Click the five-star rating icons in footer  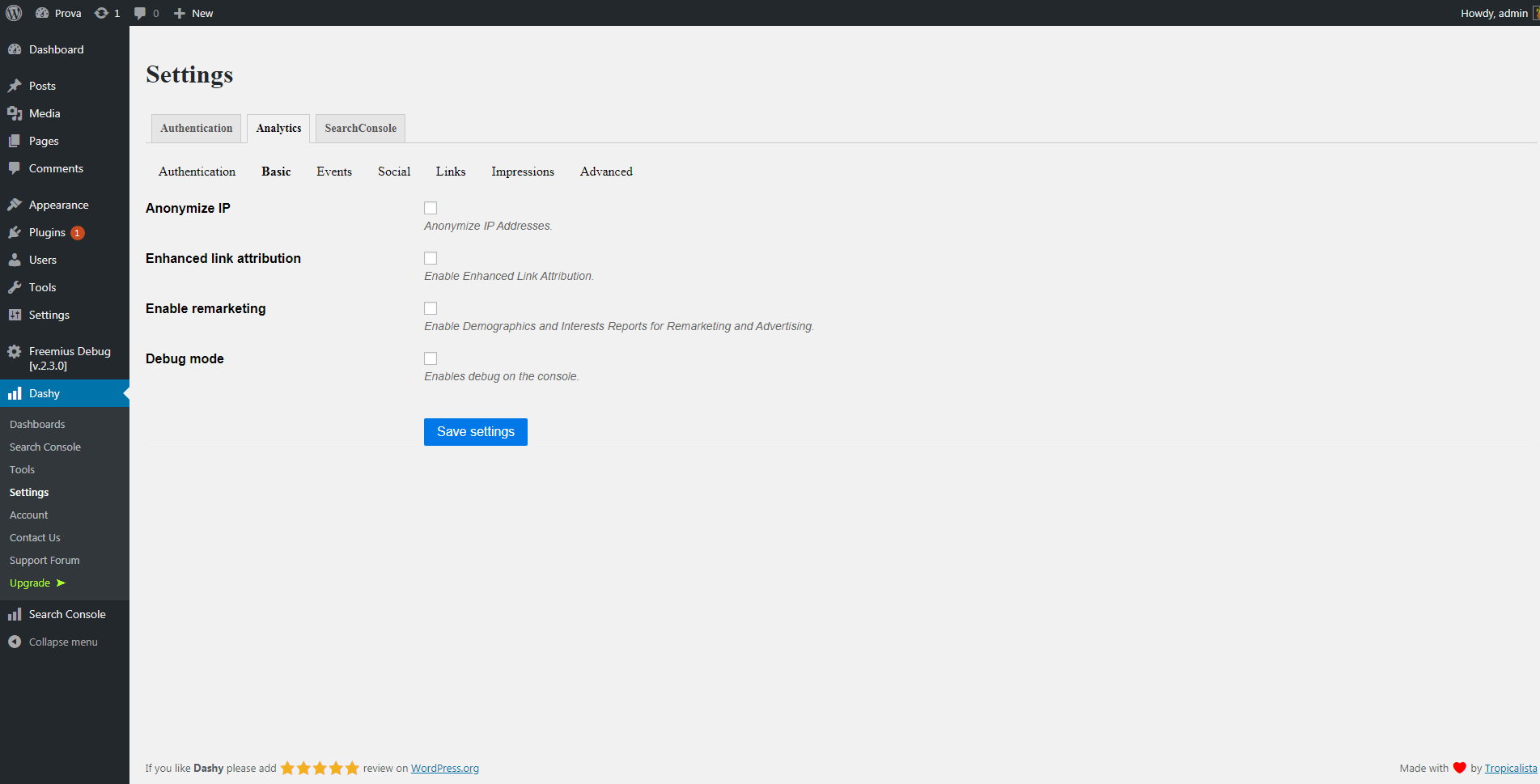coord(320,768)
